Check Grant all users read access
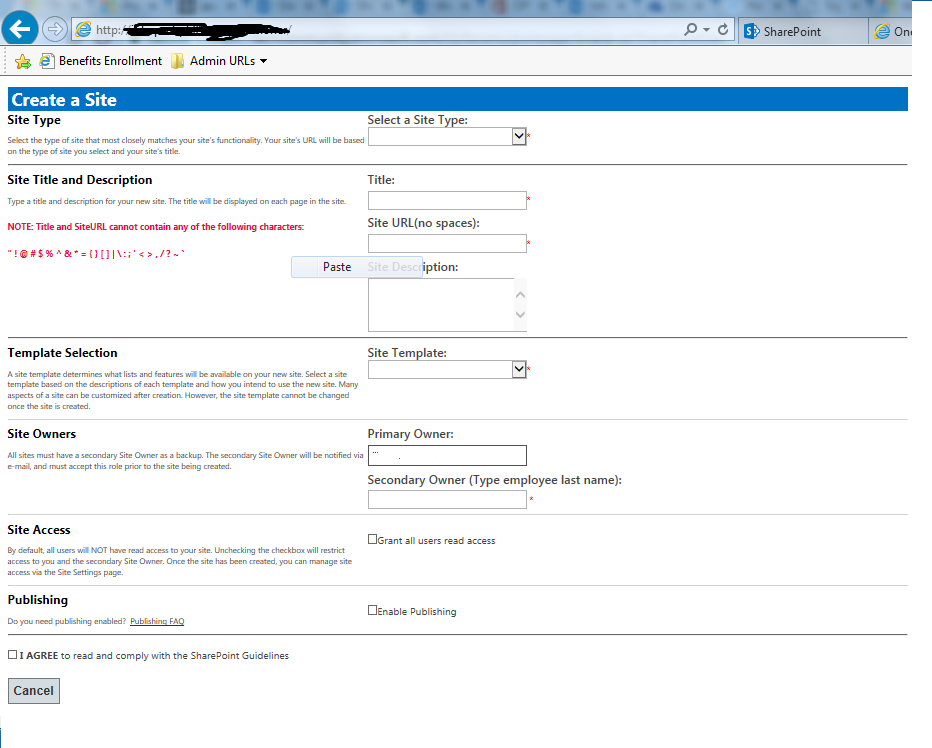Screen dimensions: 932x748 [x=372, y=539]
